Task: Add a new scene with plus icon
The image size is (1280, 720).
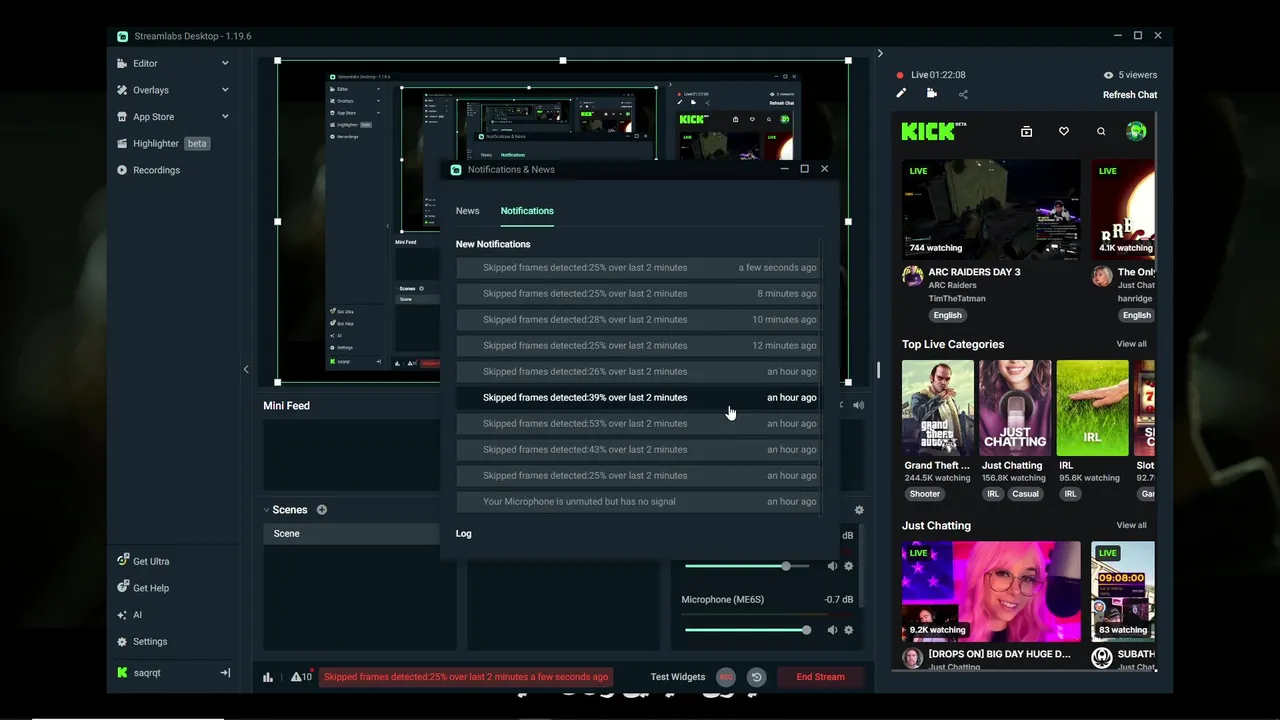Action: [x=322, y=510]
